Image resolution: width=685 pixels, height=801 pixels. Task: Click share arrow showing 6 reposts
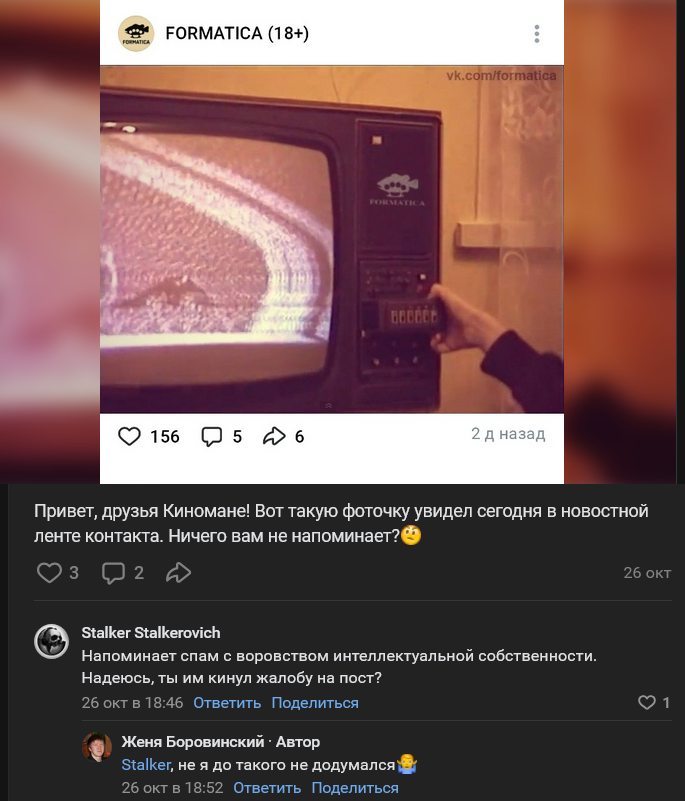(x=274, y=436)
